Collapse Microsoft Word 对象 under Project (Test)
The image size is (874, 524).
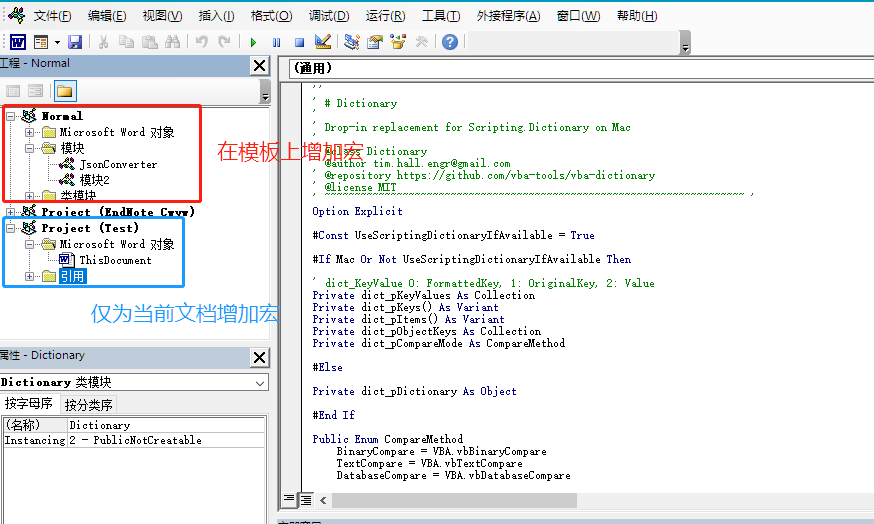click(x=29, y=245)
